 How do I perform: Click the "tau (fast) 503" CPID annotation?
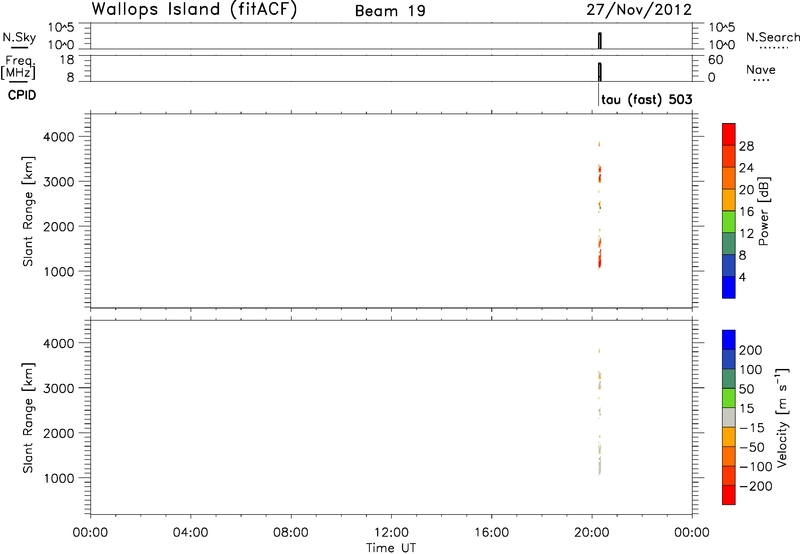click(646, 99)
